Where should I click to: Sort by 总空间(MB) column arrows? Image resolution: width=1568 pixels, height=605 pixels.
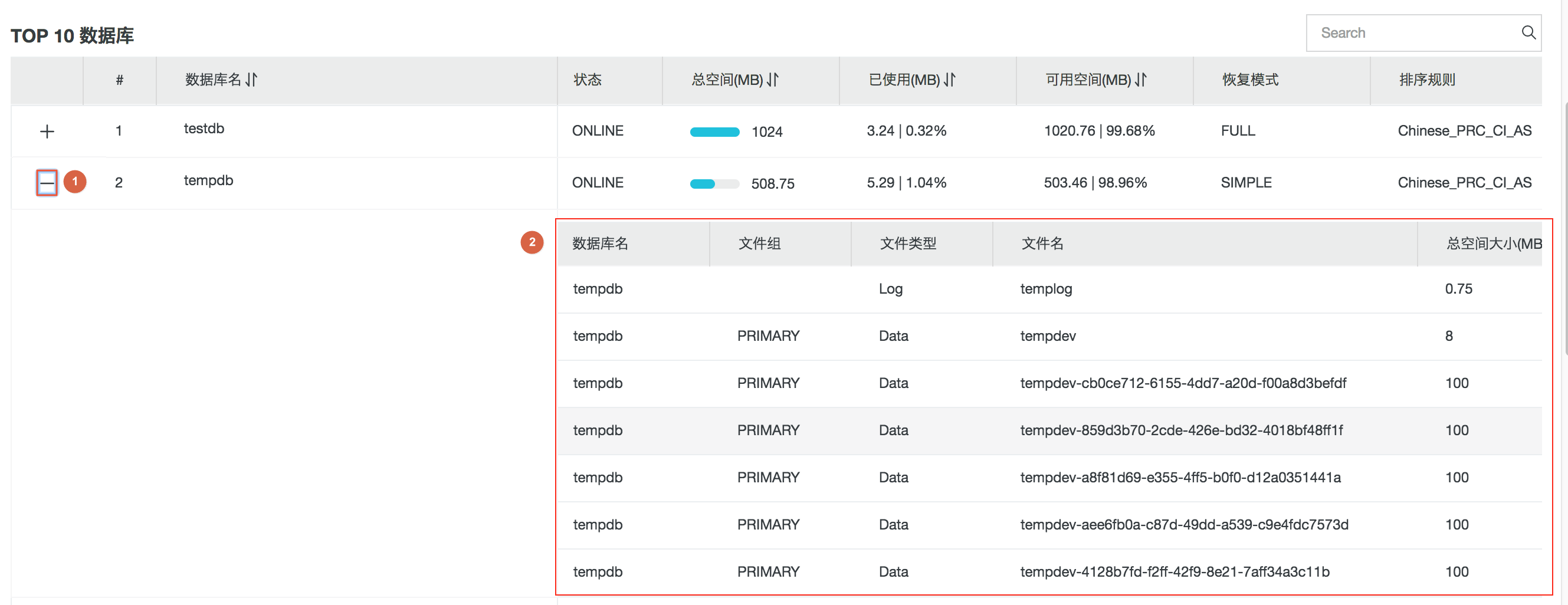tap(772, 80)
